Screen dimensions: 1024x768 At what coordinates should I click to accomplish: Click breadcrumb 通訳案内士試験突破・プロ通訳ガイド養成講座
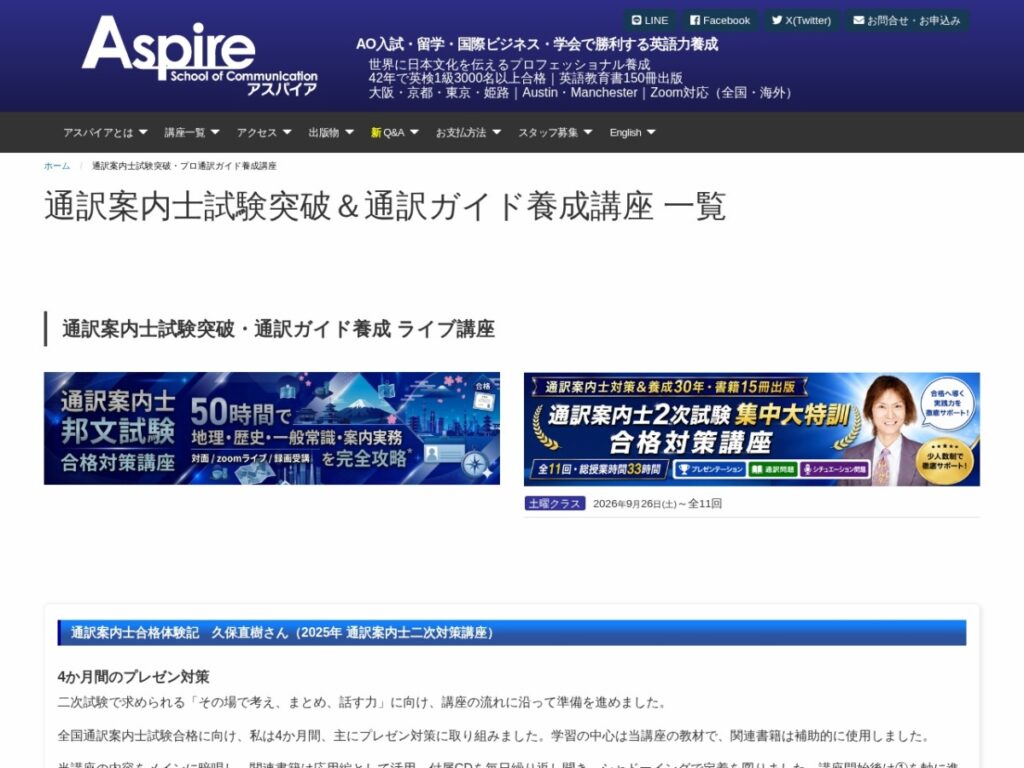click(184, 166)
